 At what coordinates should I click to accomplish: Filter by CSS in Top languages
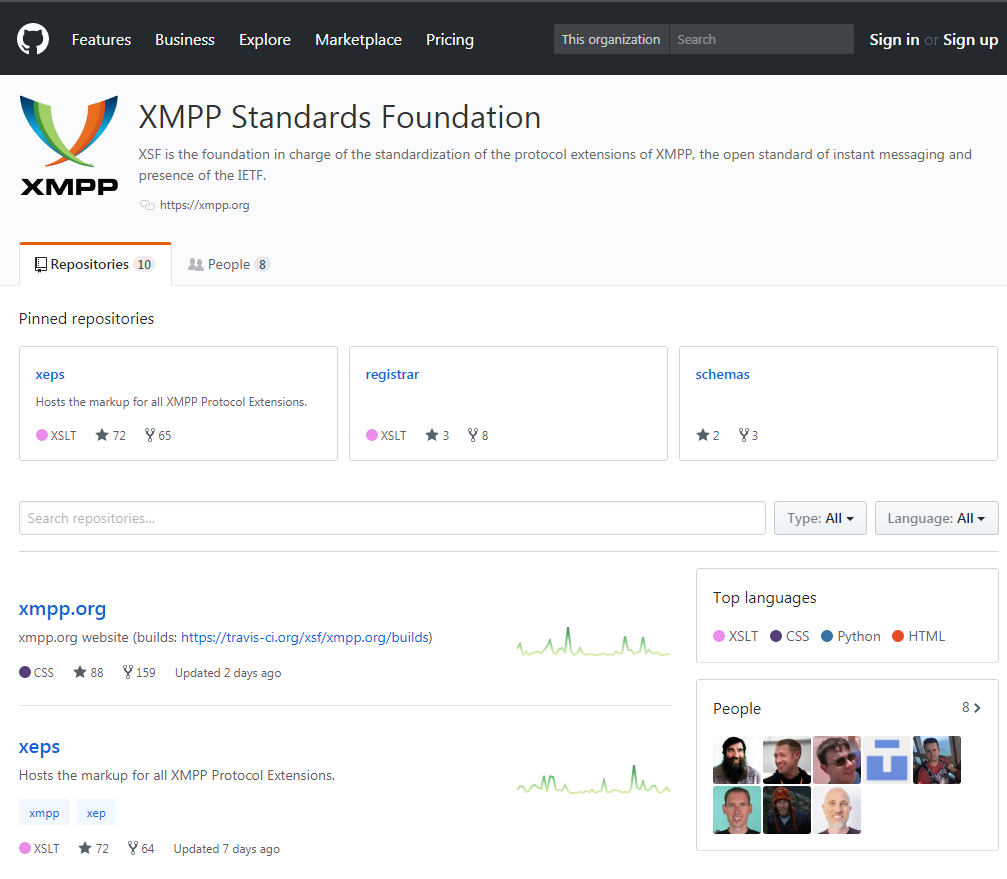pyautogui.click(x=789, y=636)
